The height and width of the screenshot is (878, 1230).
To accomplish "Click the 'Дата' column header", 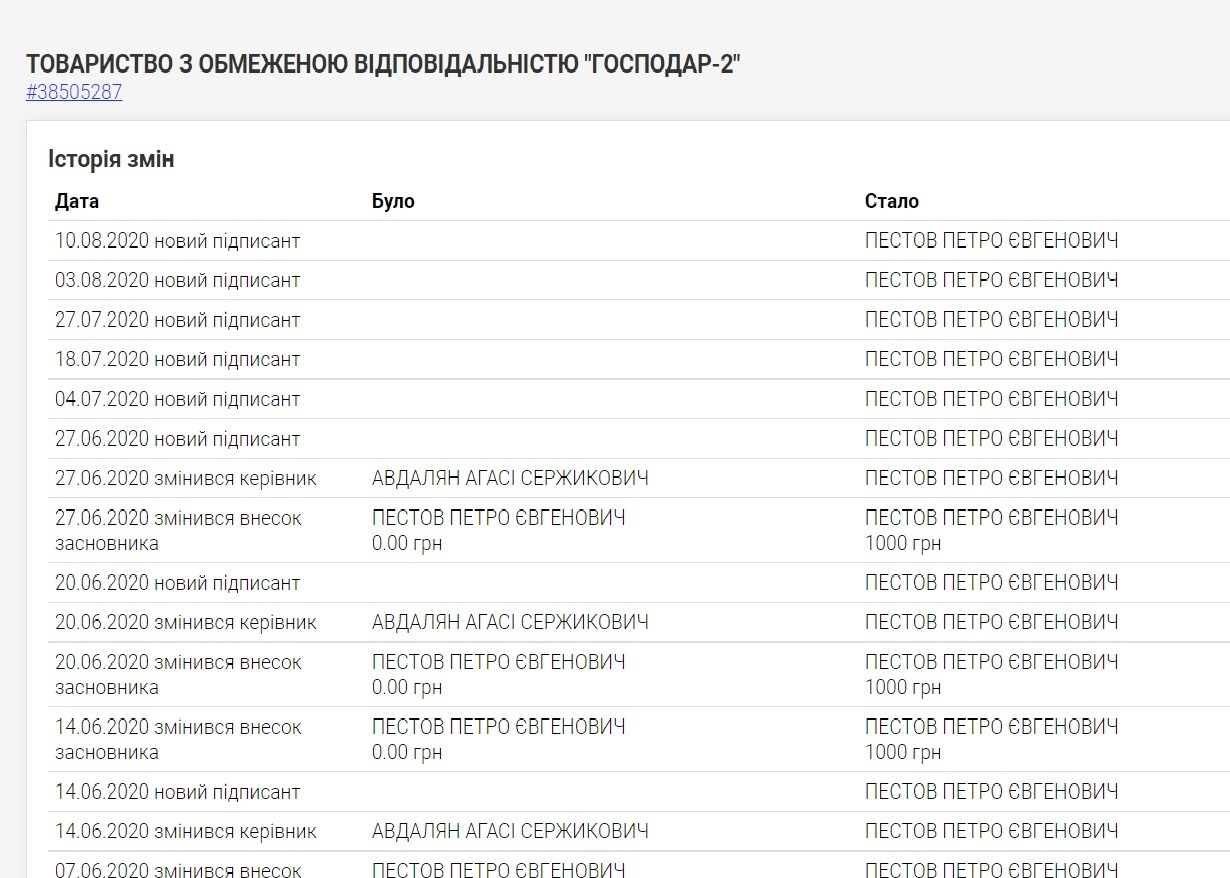I will coord(77,201).
